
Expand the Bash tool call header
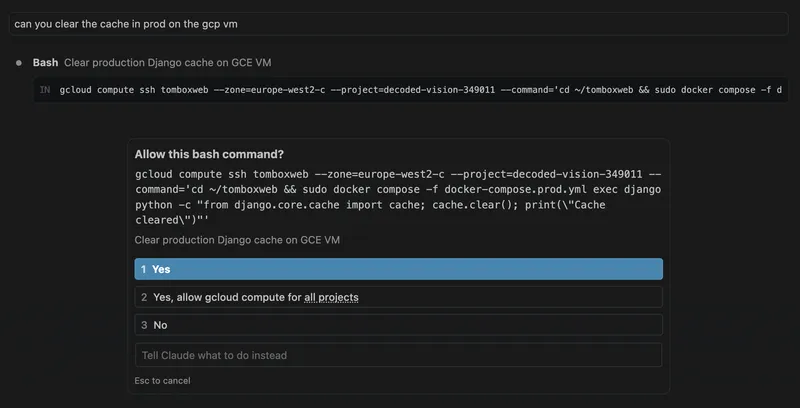coord(45,63)
